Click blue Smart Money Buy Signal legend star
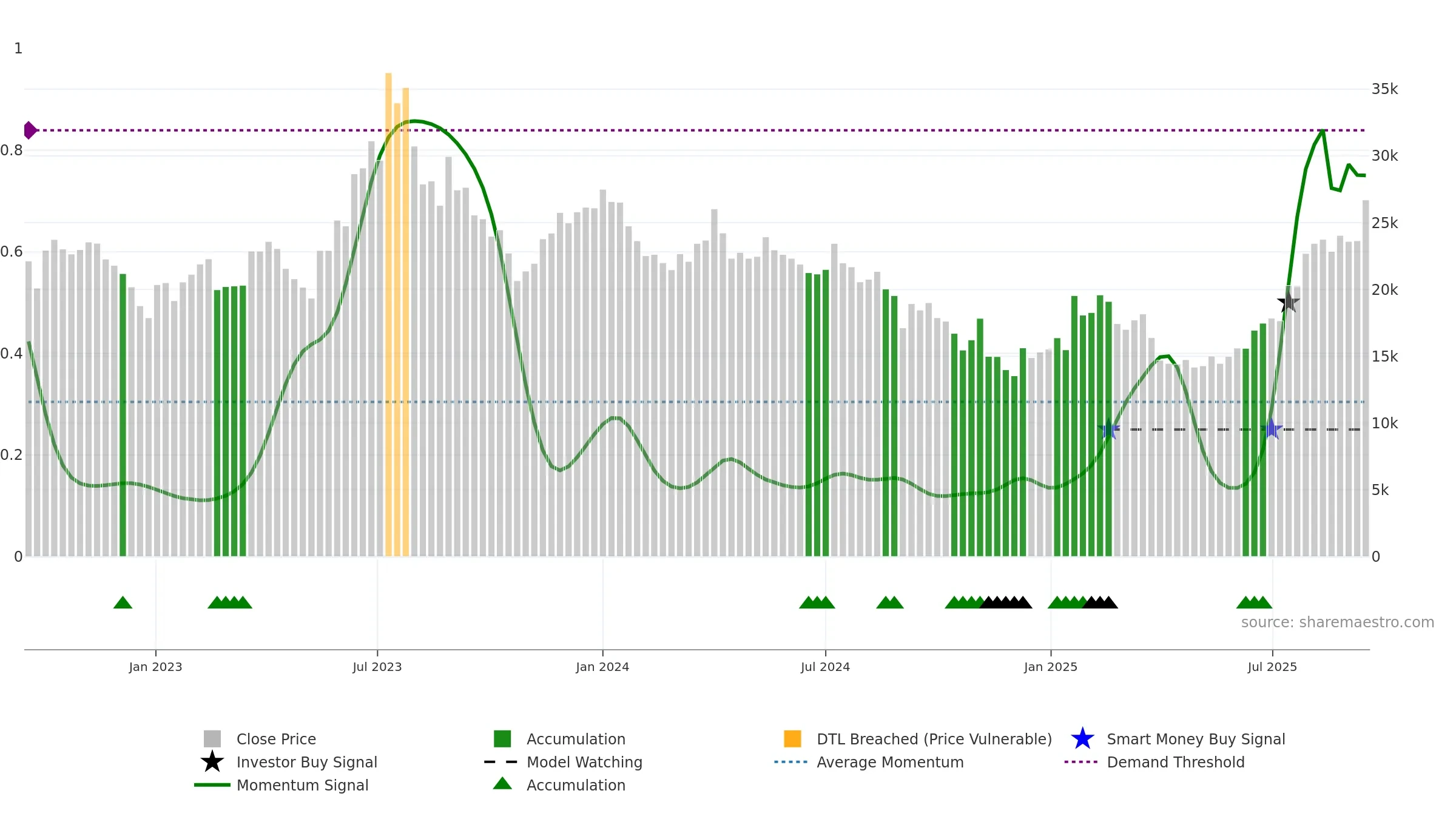Viewport: 1456px width, 819px height. [x=1082, y=738]
